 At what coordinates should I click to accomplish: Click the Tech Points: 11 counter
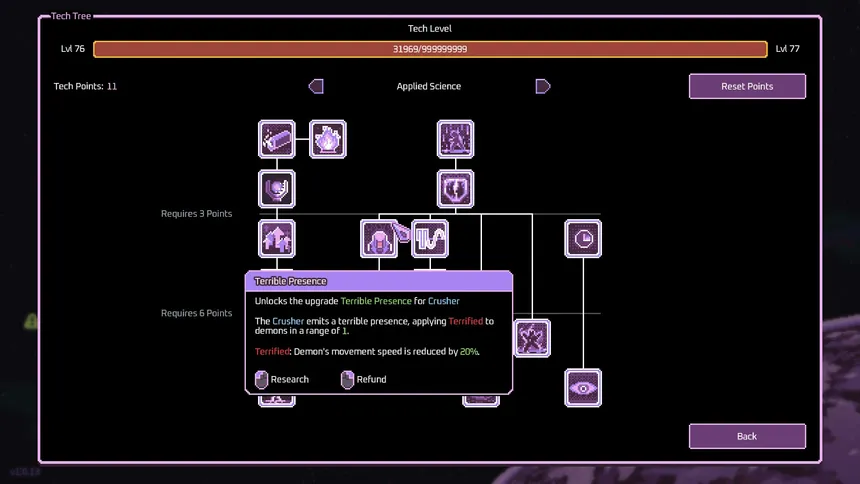point(85,86)
